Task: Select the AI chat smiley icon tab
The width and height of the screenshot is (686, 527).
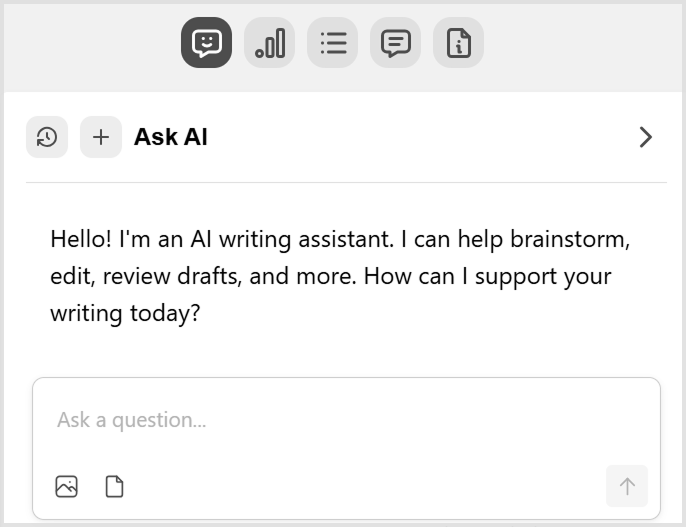Action: 206,42
